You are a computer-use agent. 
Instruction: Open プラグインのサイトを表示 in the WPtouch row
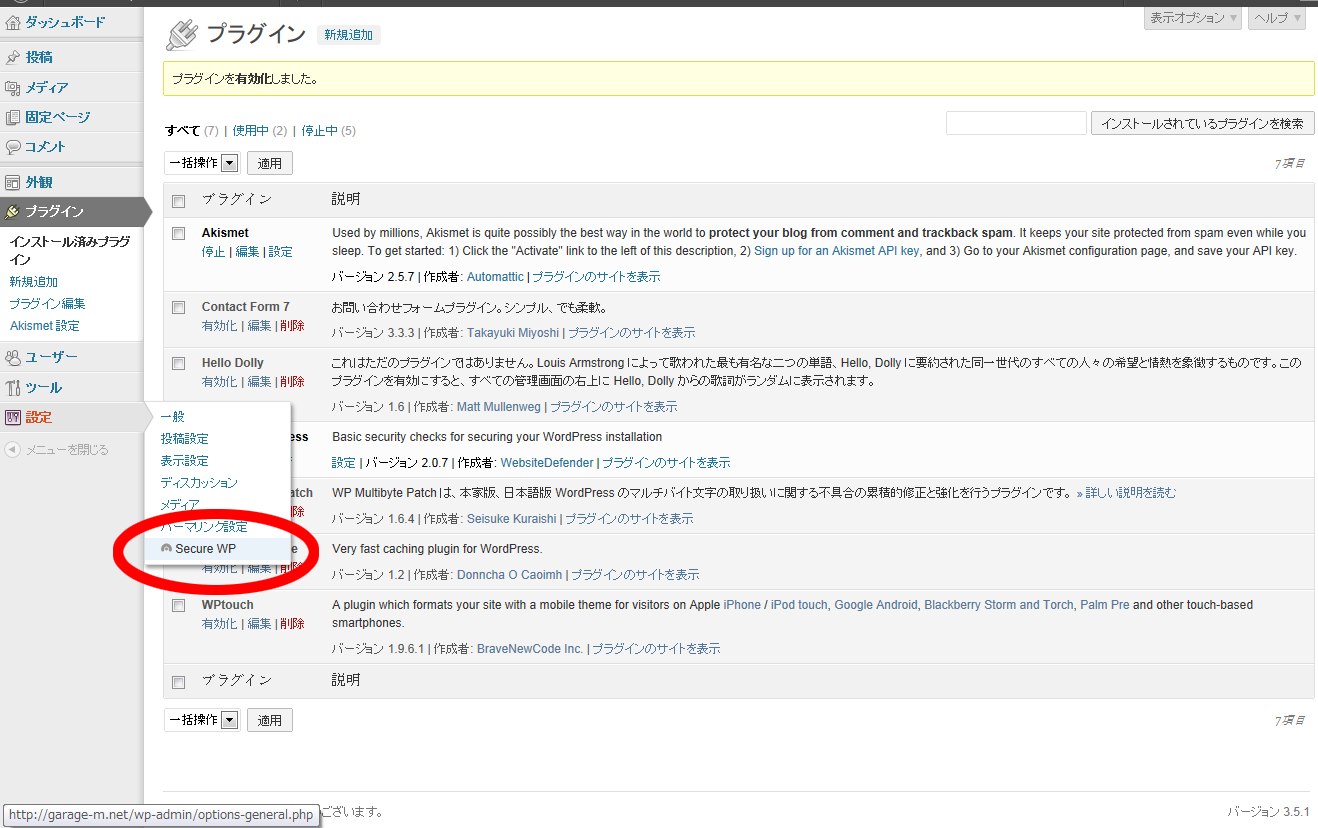pyautogui.click(x=656, y=649)
